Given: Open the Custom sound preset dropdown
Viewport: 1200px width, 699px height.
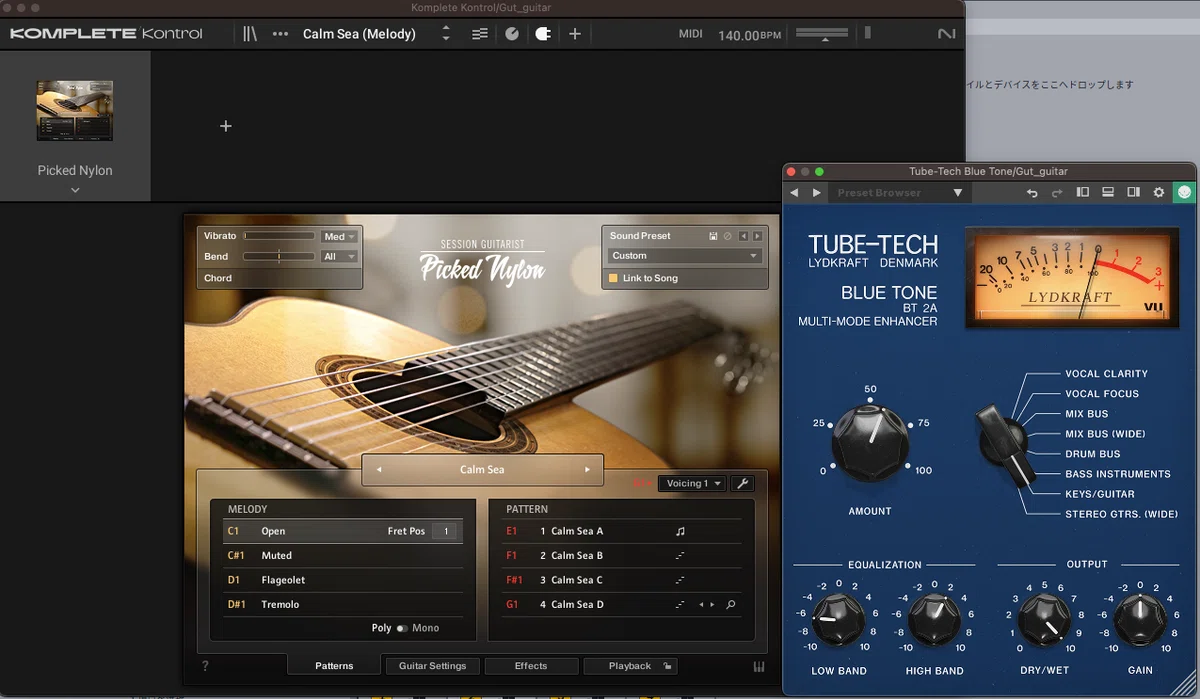Looking at the screenshot, I should [x=685, y=256].
